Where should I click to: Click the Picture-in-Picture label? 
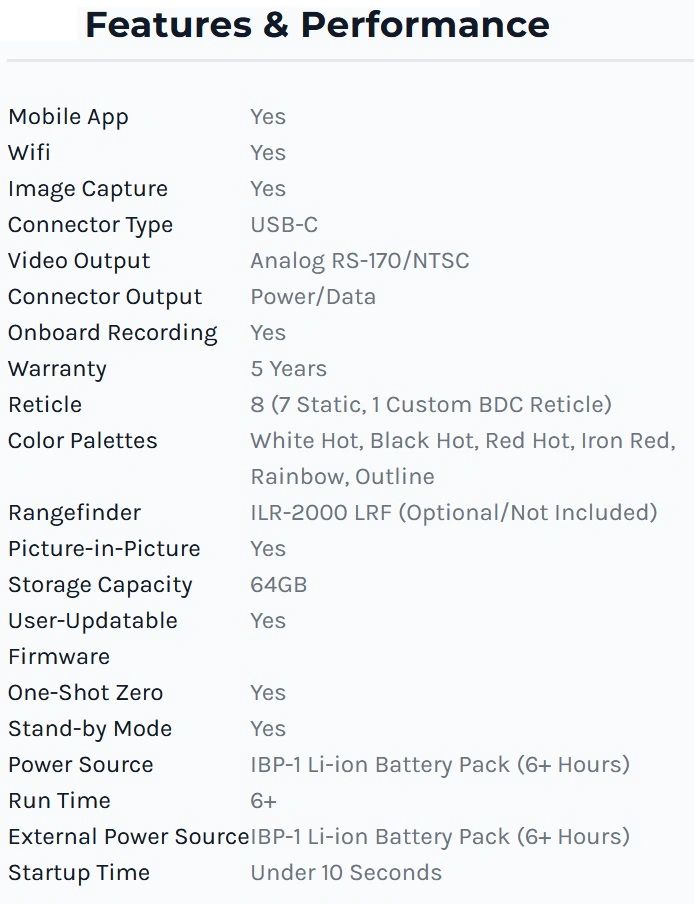point(104,548)
